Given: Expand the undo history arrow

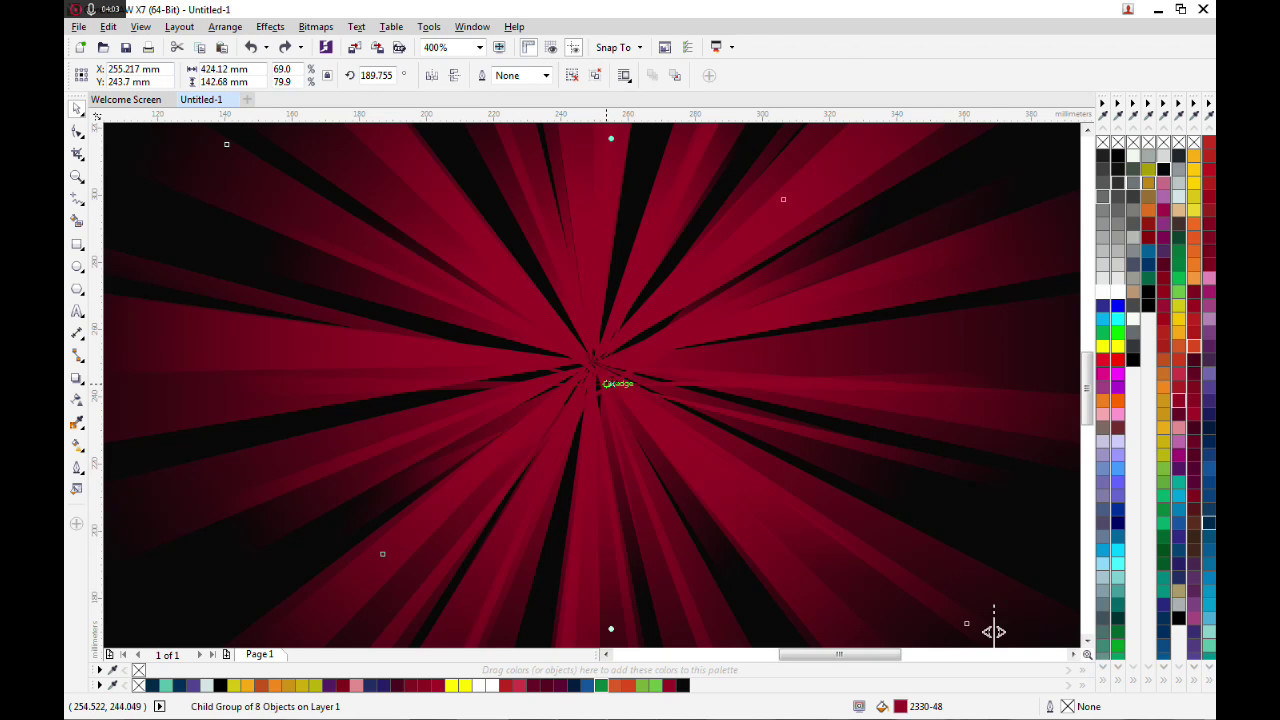Looking at the screenshot, I should click(266, 47).
